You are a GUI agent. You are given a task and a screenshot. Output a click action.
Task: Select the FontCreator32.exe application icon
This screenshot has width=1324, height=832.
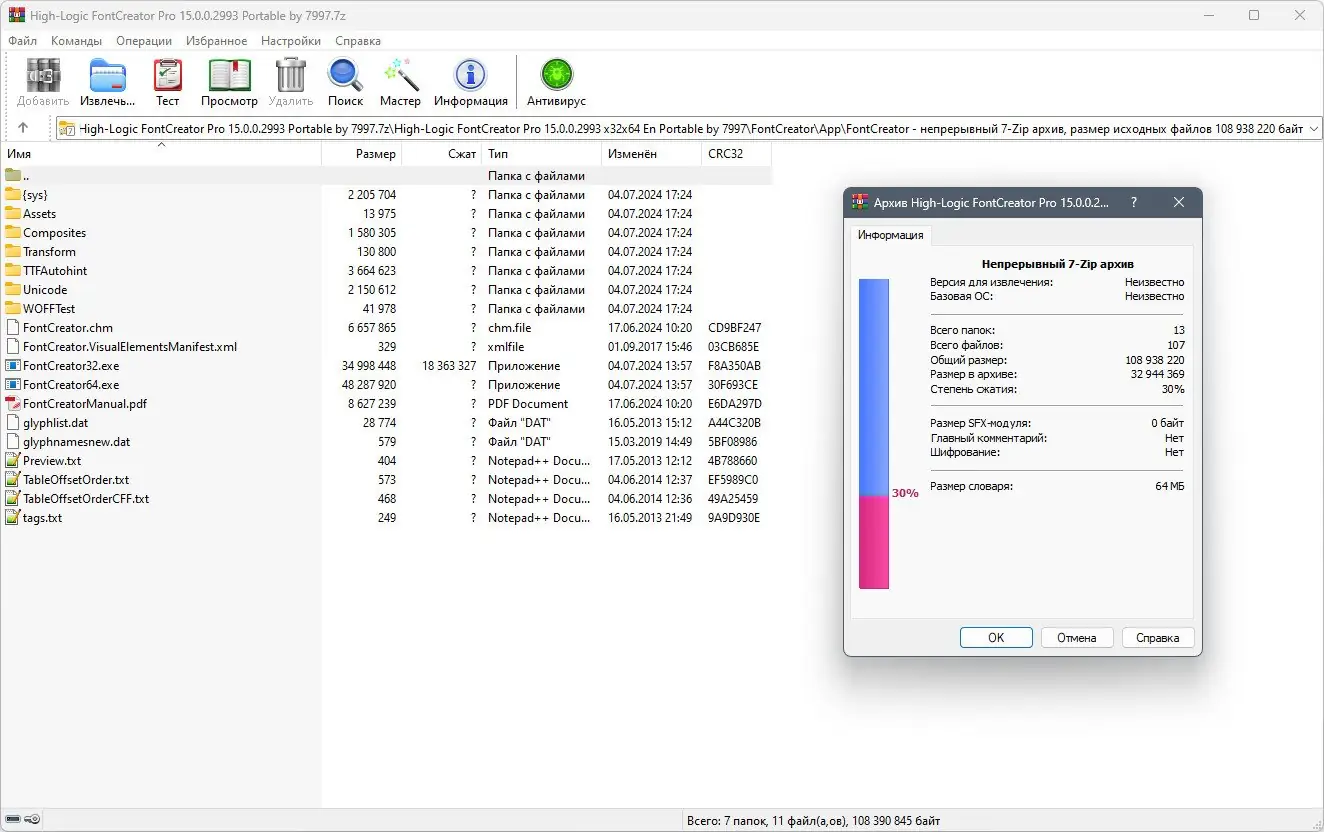pos(13,366)
